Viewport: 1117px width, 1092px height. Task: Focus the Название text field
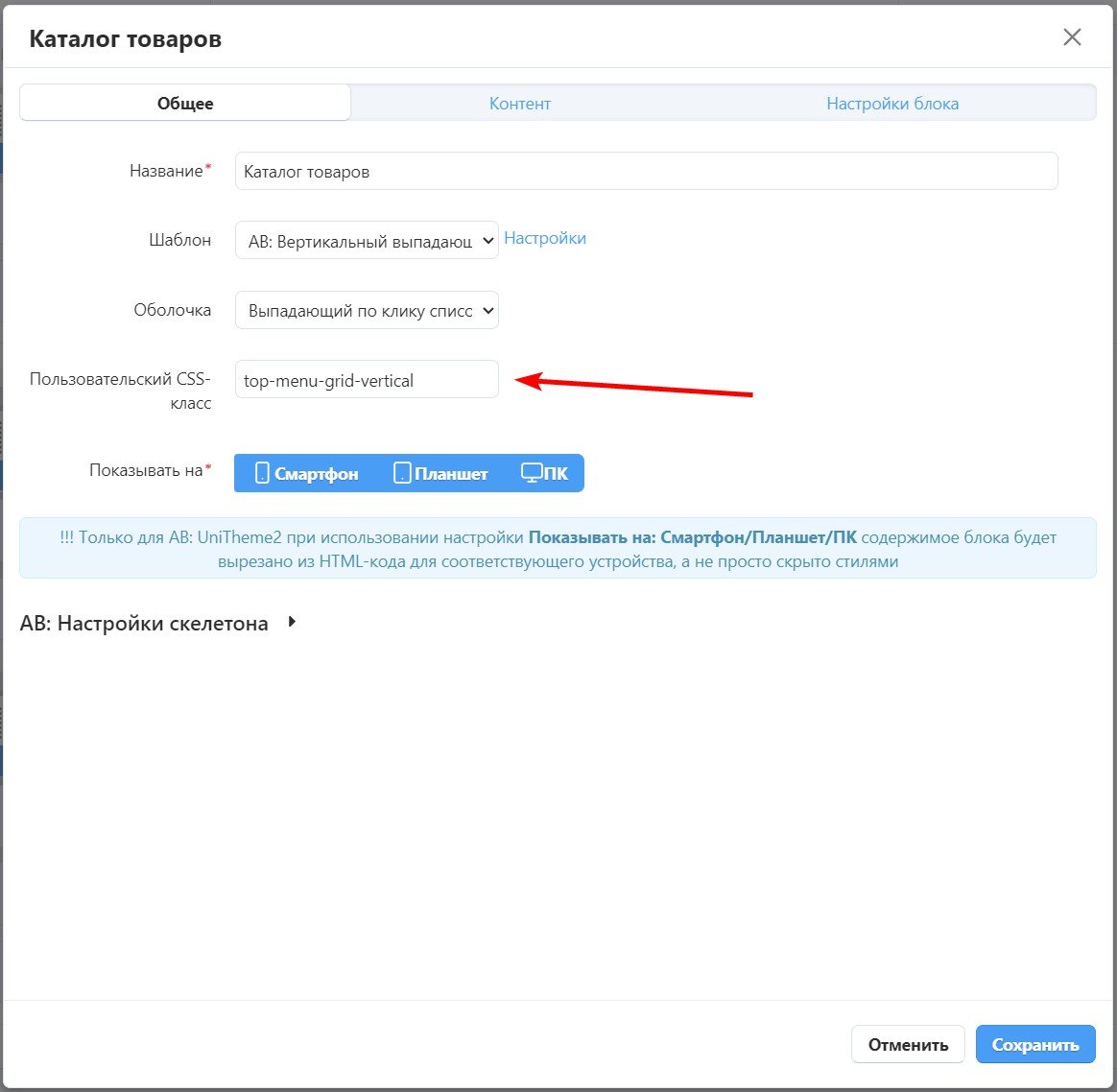click(x=646, y=172)
